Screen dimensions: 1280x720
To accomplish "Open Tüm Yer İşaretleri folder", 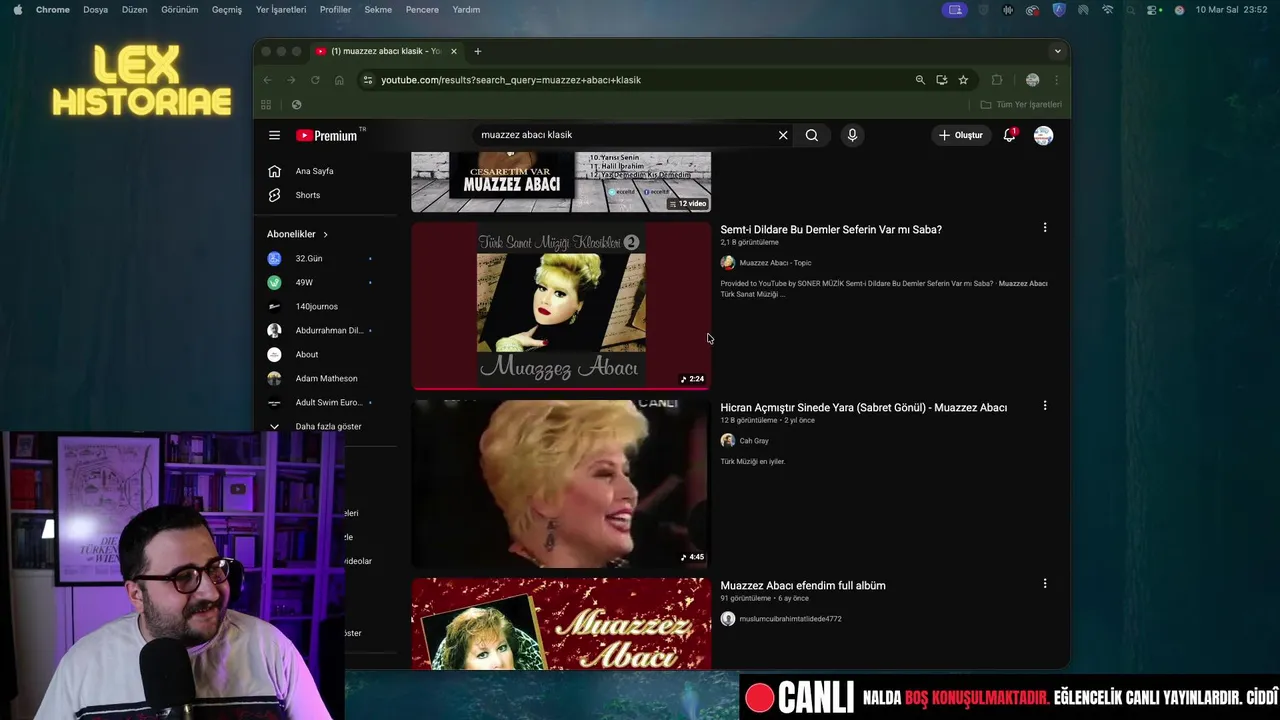I will [1021, 104].
